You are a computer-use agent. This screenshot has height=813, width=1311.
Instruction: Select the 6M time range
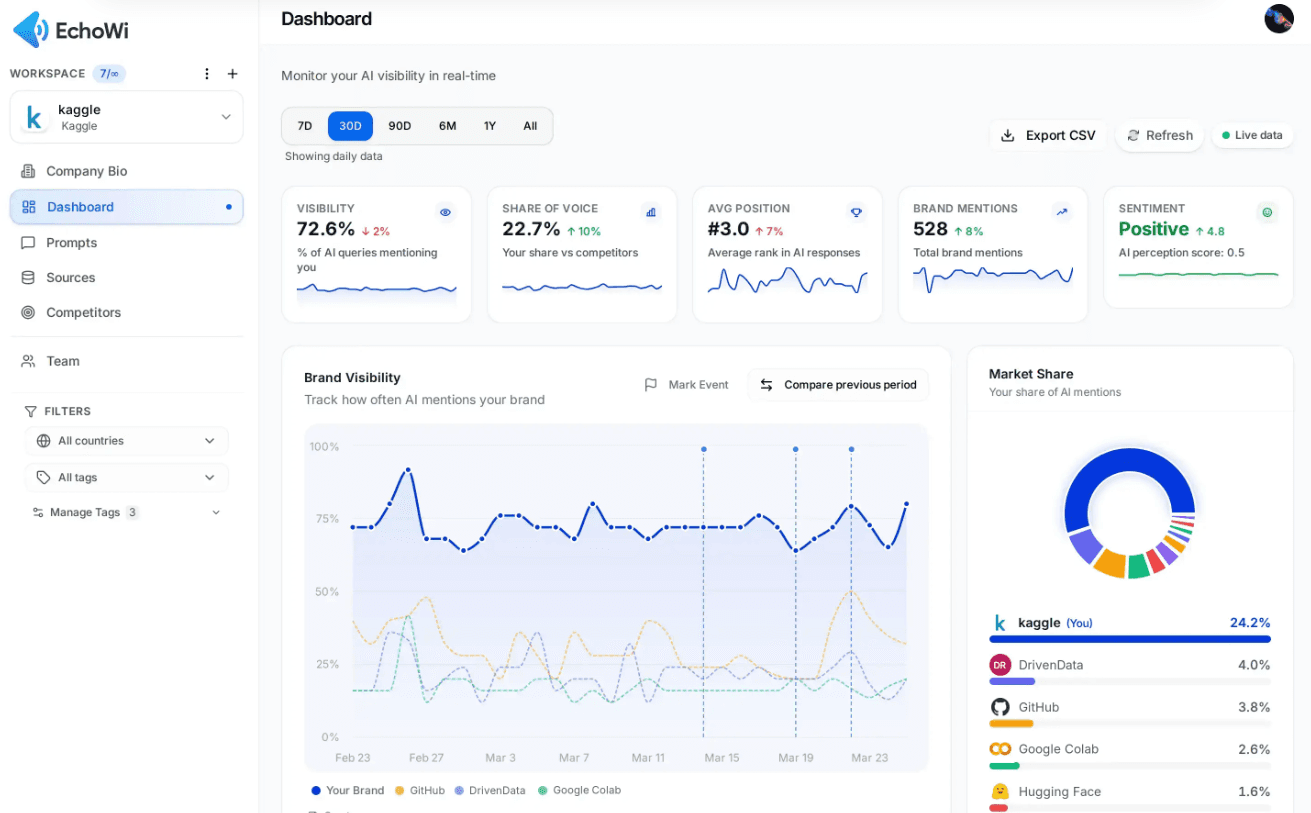pos(447,126)
